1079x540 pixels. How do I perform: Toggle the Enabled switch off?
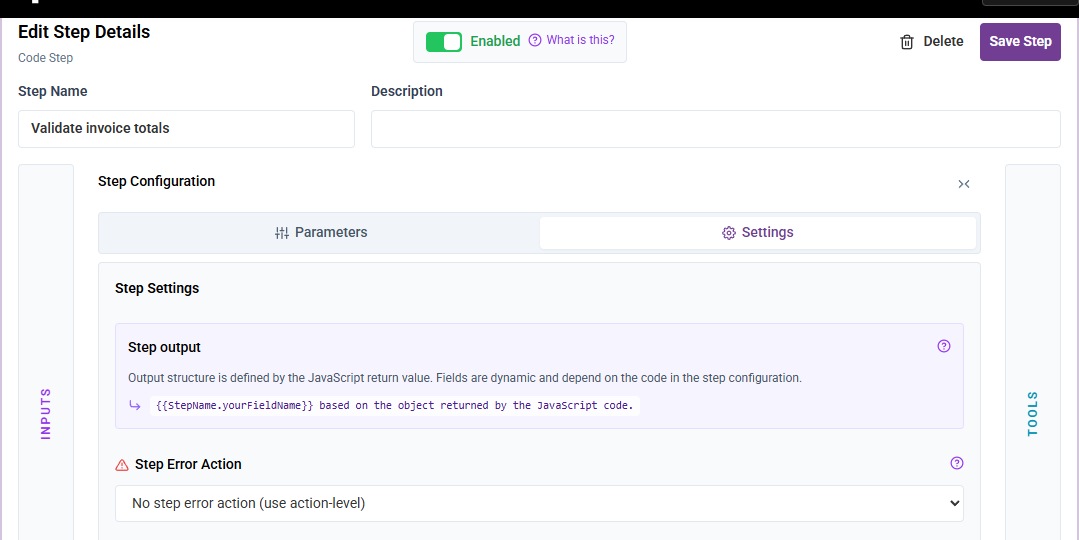click(x=444, y=42)
